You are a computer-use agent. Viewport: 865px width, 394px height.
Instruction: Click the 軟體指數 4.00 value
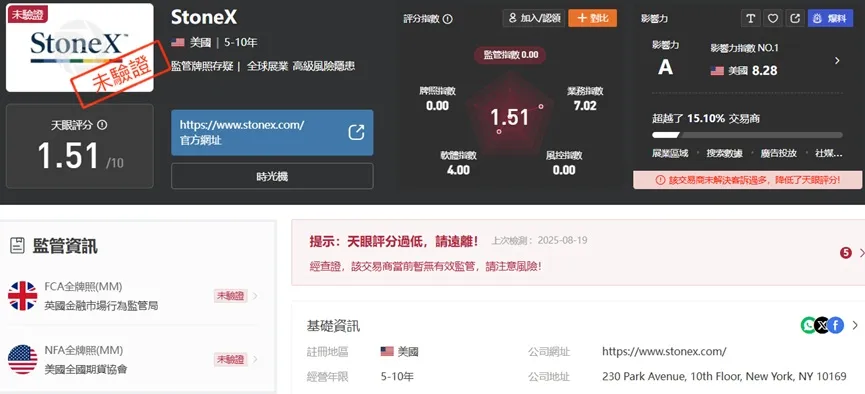pos(458,170)
